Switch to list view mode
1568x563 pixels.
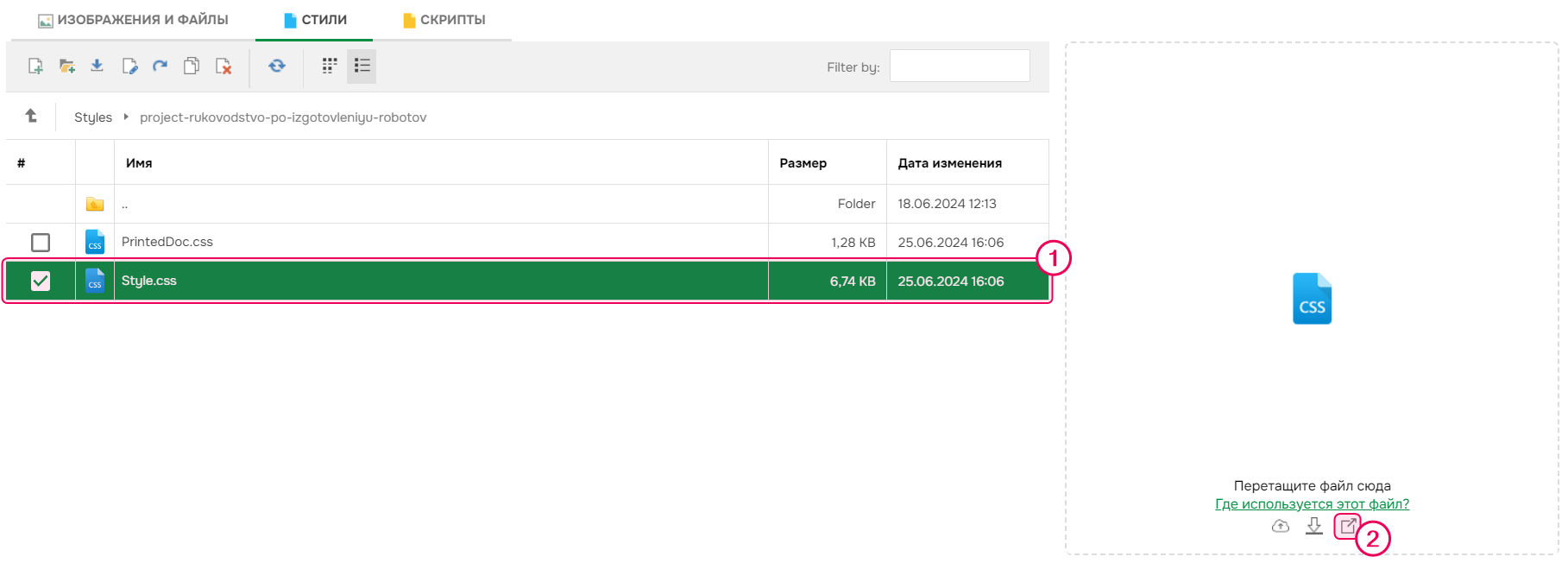coord(362,66)
